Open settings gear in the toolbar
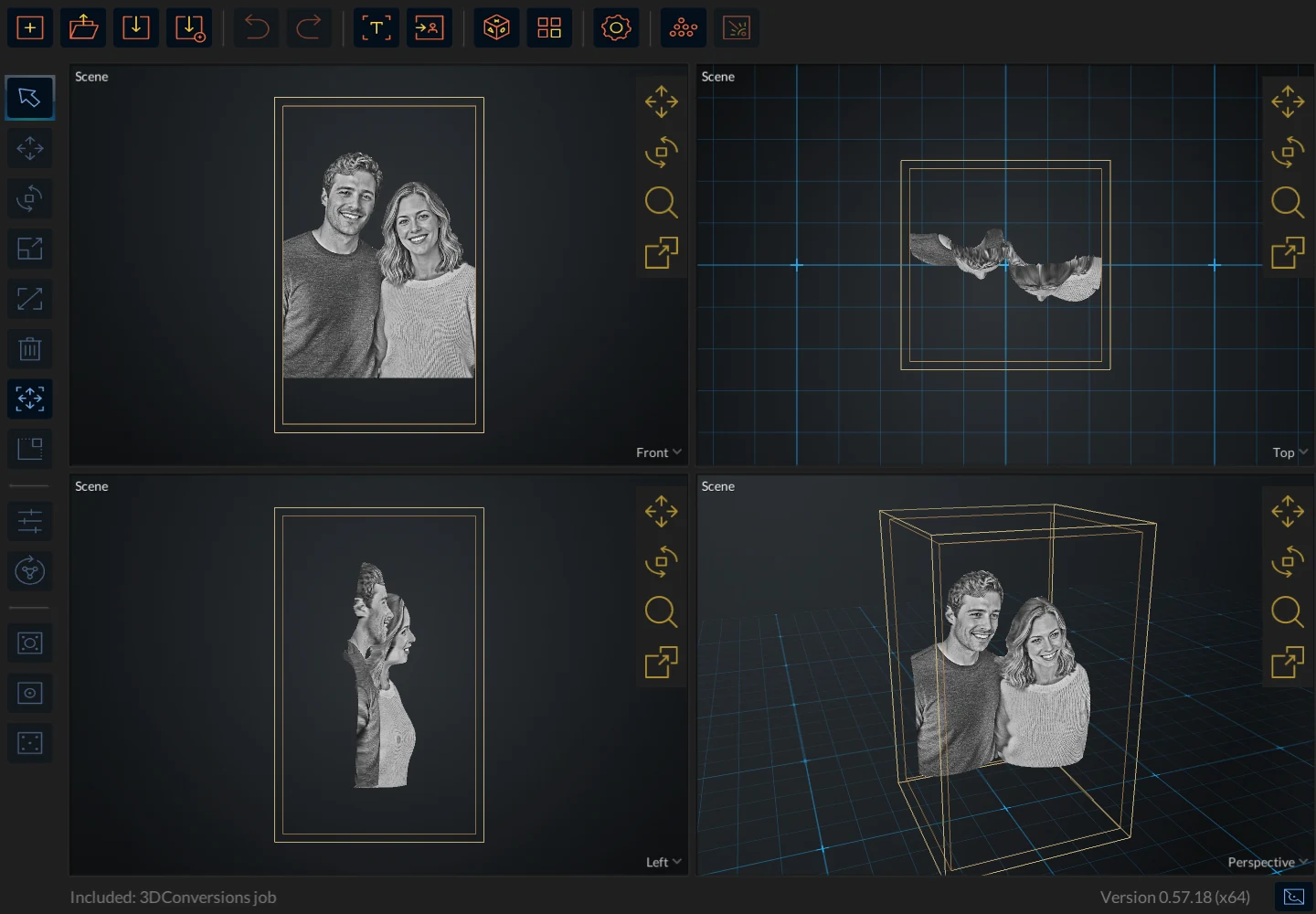This screenshot has width=1316, height=914. [617, 28]
